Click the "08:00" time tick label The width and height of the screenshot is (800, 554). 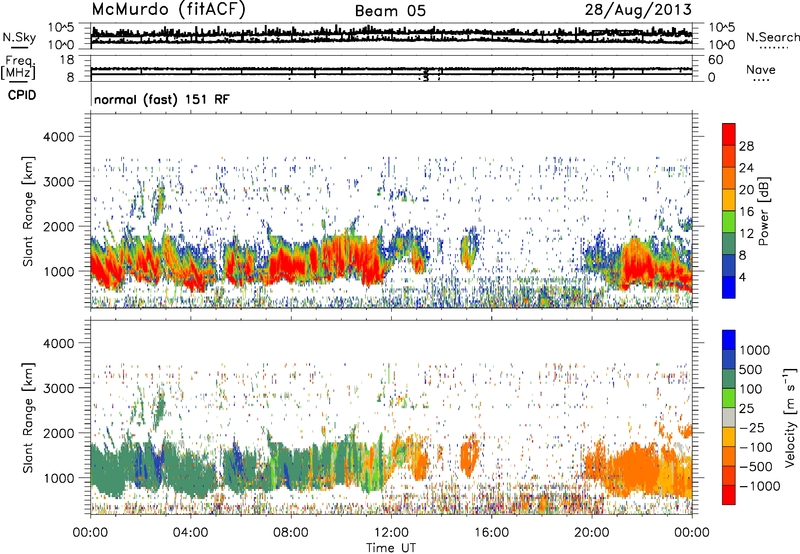[x=291, y=533]
